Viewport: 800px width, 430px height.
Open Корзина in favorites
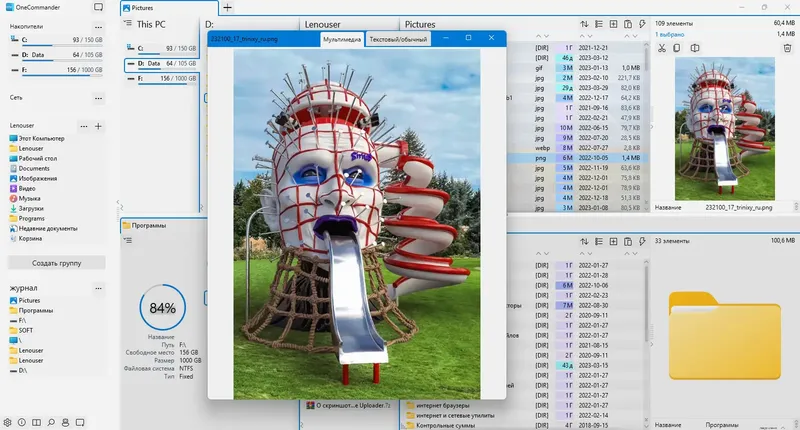coord(26,239)
